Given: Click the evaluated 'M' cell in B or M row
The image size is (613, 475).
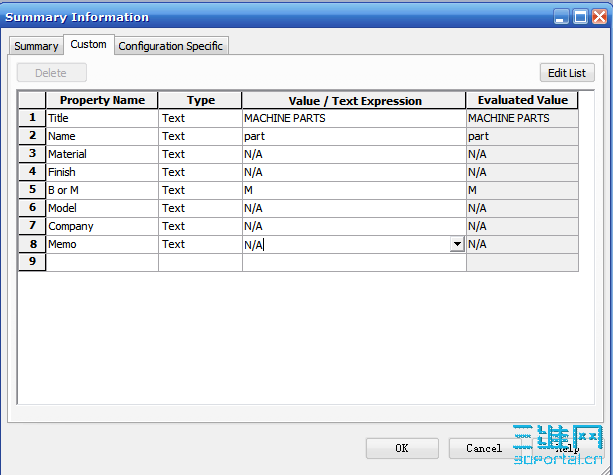Looking at the screenshot, I should click(522, 190).
